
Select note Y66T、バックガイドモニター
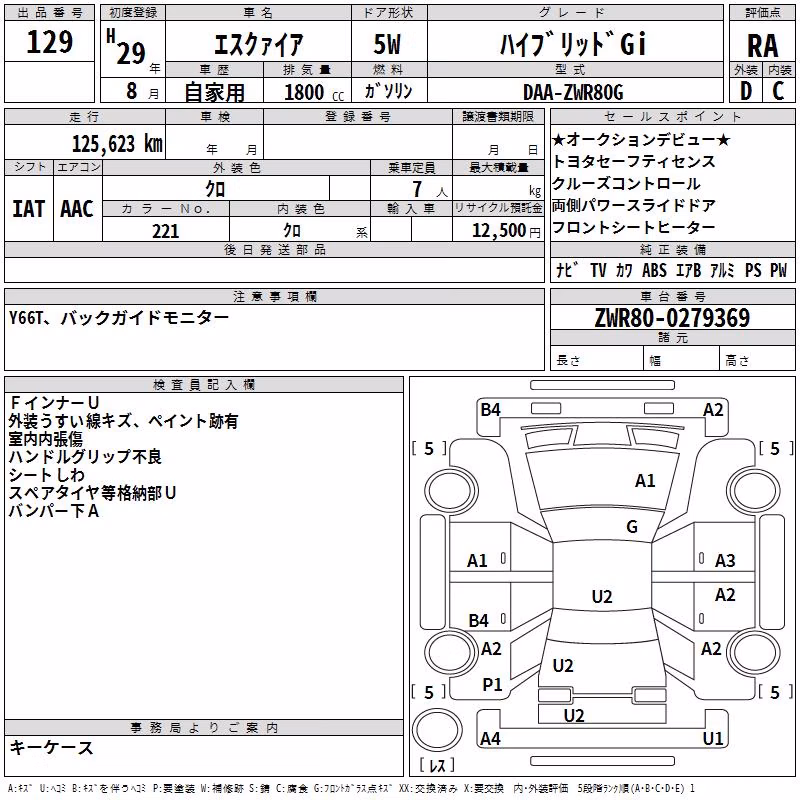(119, 318)
